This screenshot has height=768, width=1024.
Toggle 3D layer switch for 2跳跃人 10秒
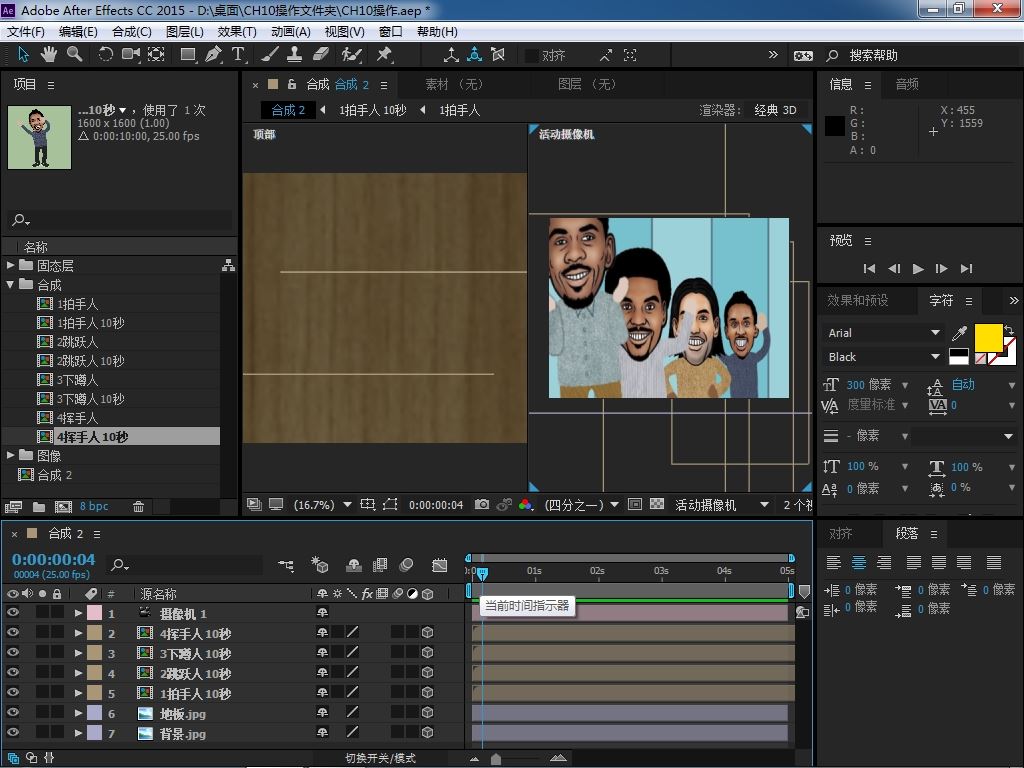coord(427,673)
